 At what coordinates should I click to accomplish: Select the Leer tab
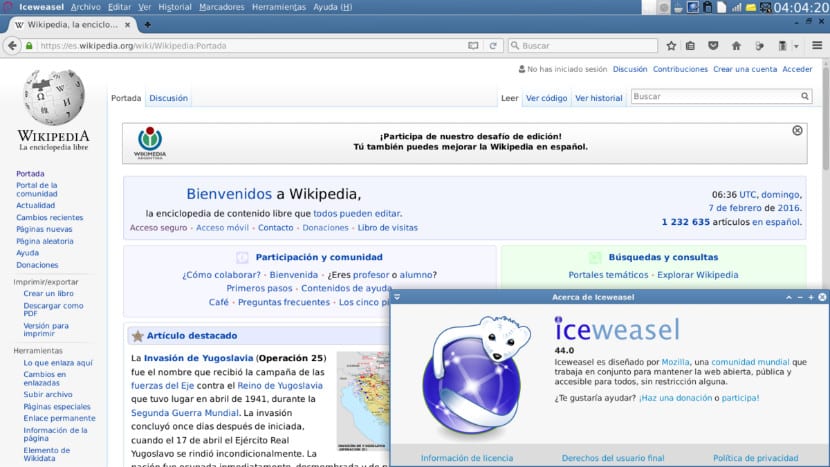[x=509, y=98]
